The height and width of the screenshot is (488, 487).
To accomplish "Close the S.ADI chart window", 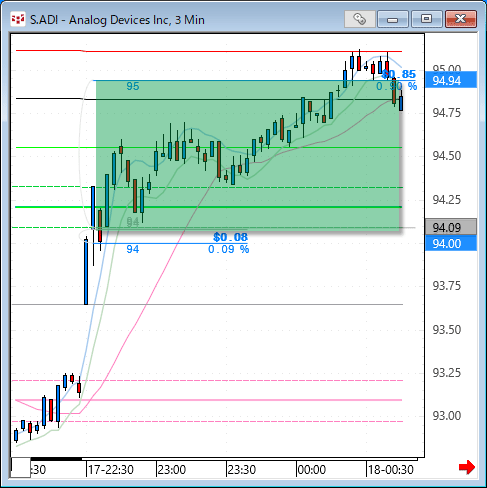I will coord(461,19).
